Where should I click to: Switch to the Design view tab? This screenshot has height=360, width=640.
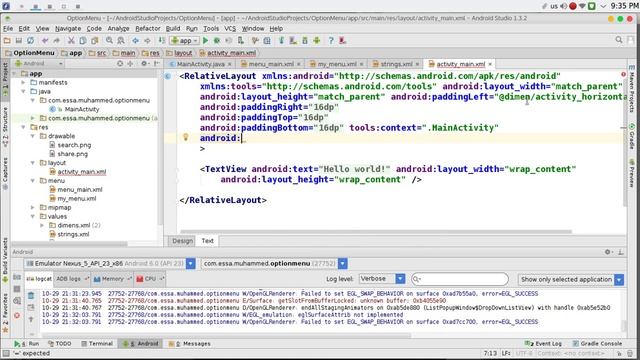pos(182,241)
